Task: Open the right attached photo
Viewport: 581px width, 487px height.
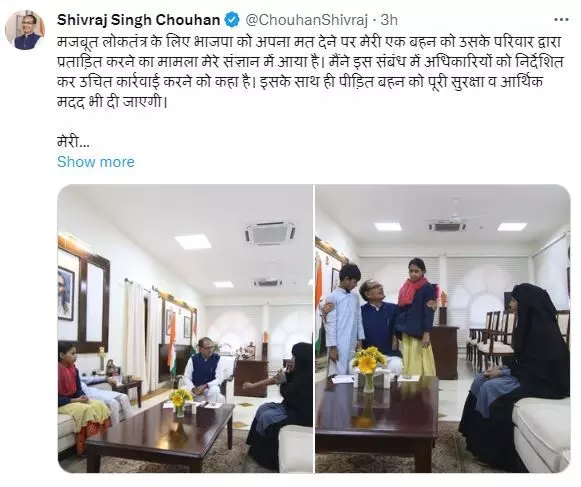Action: [443, 329]
